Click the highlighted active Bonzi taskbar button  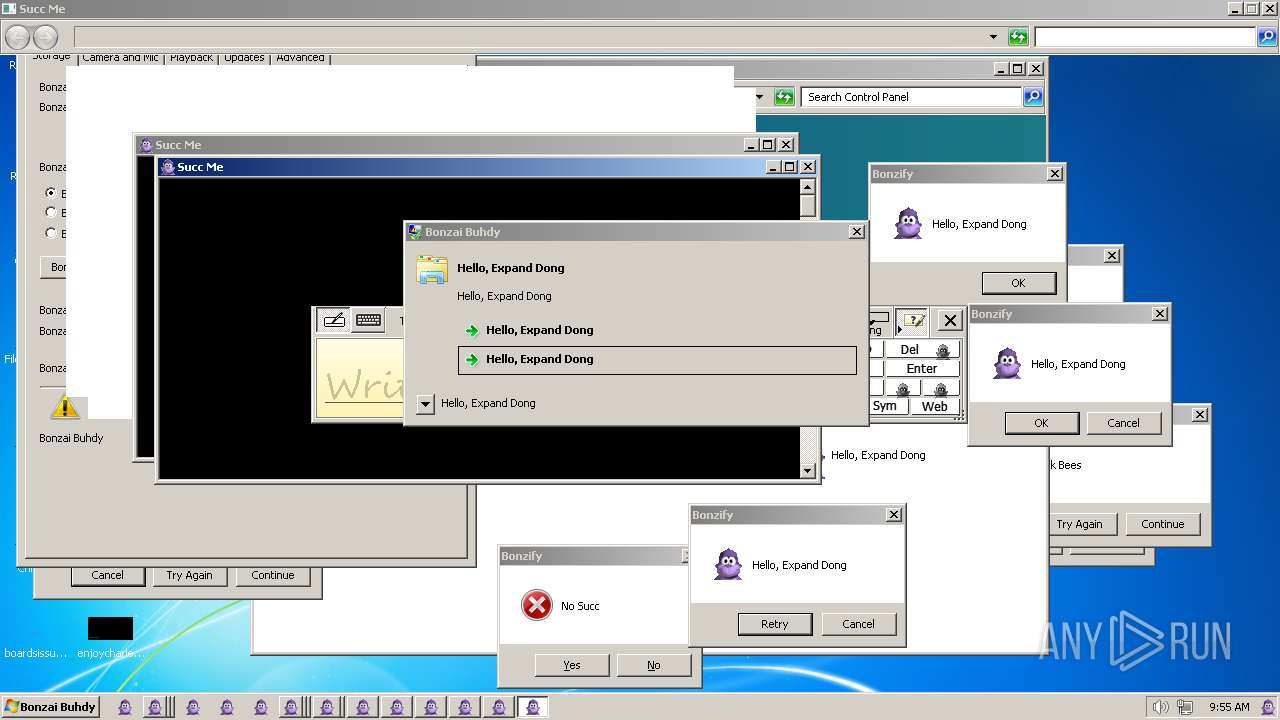click(x=532, y=707)
